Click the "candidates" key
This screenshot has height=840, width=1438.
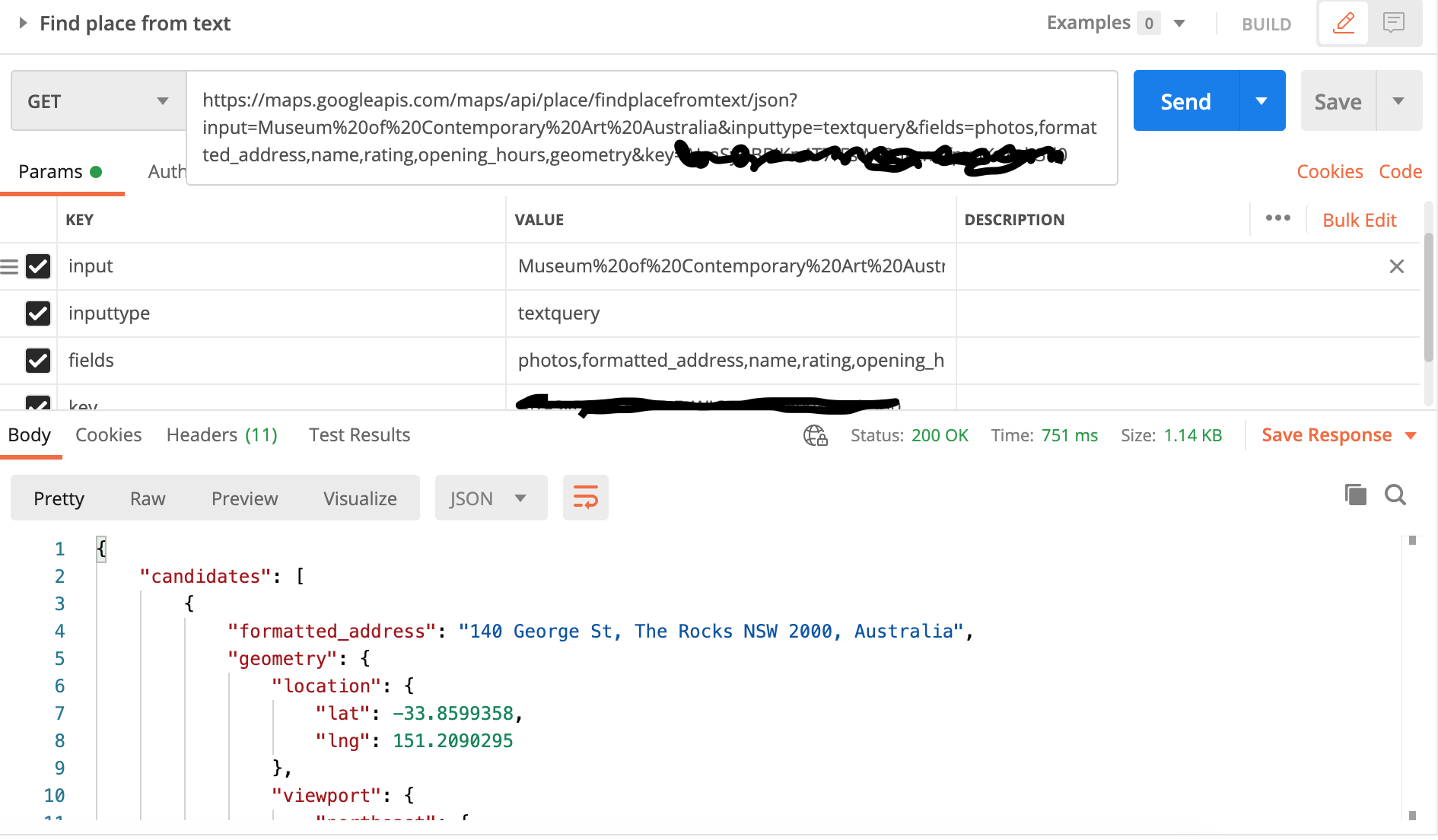[x=205, y=577]
